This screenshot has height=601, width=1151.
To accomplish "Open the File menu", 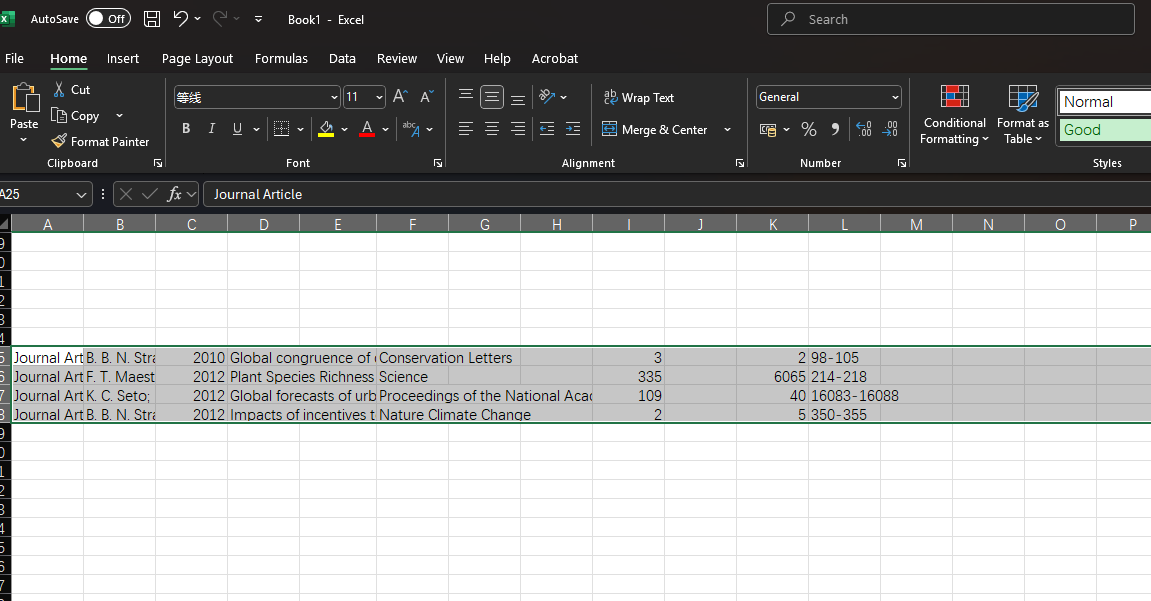I will (x=14, y=59).
